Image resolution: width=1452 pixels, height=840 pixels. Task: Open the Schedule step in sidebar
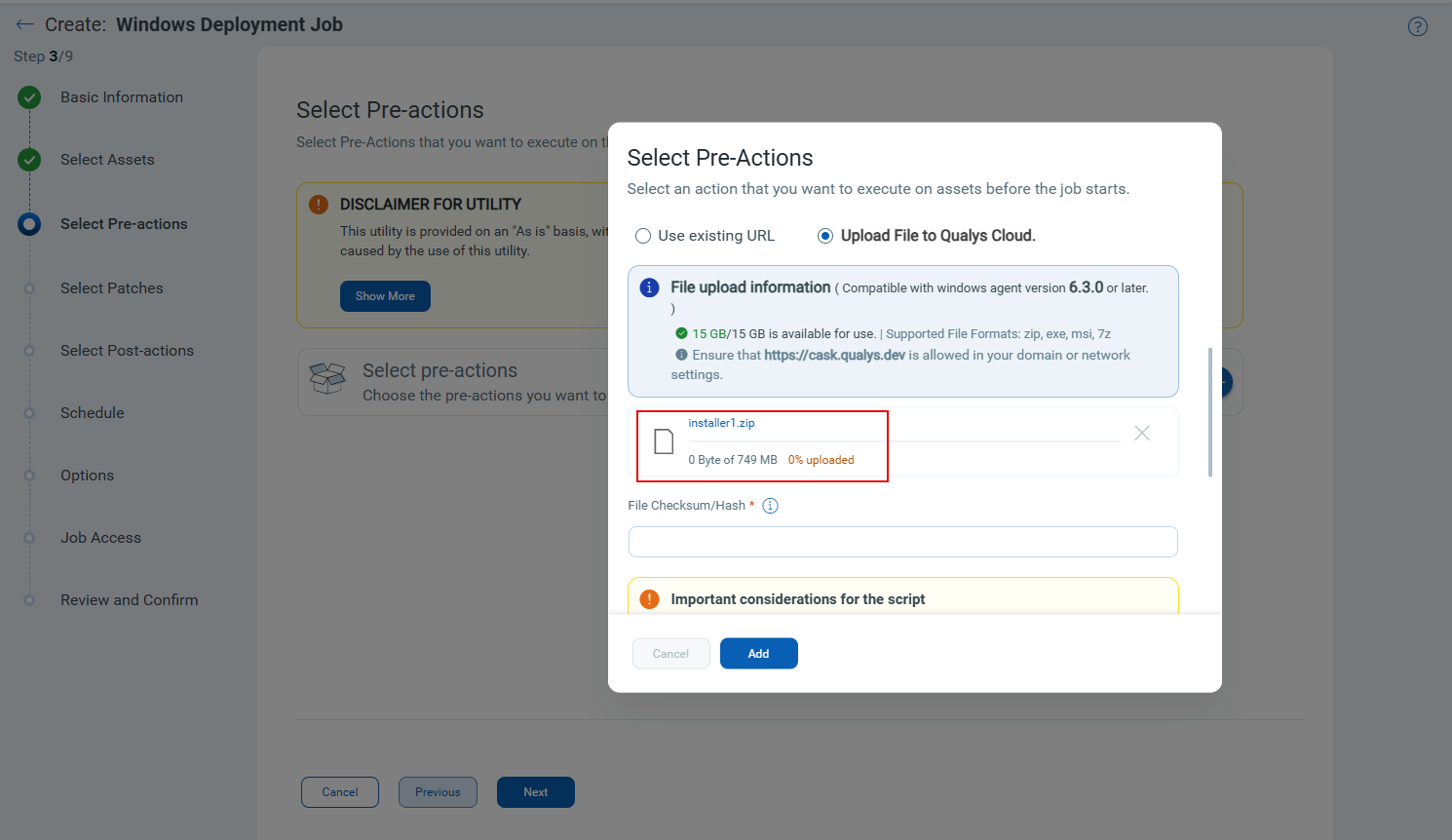click(92, 413)
